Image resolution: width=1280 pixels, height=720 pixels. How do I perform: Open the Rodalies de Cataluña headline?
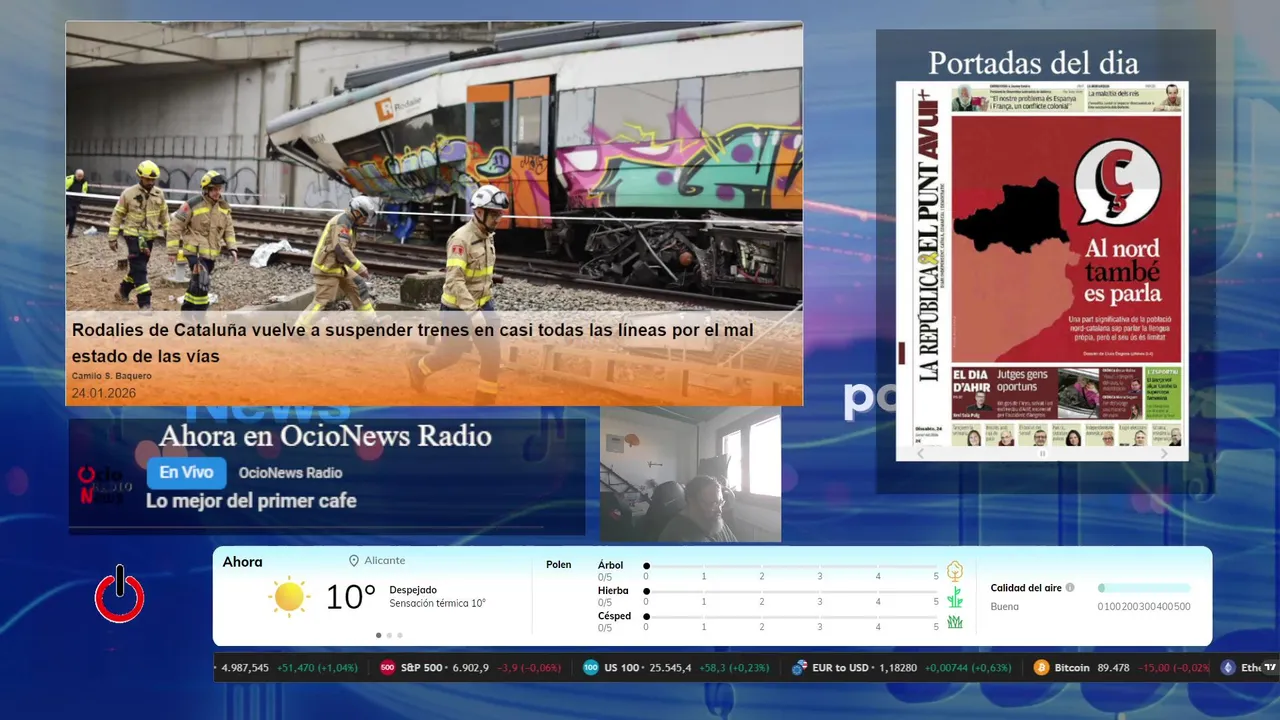(412, 342)
